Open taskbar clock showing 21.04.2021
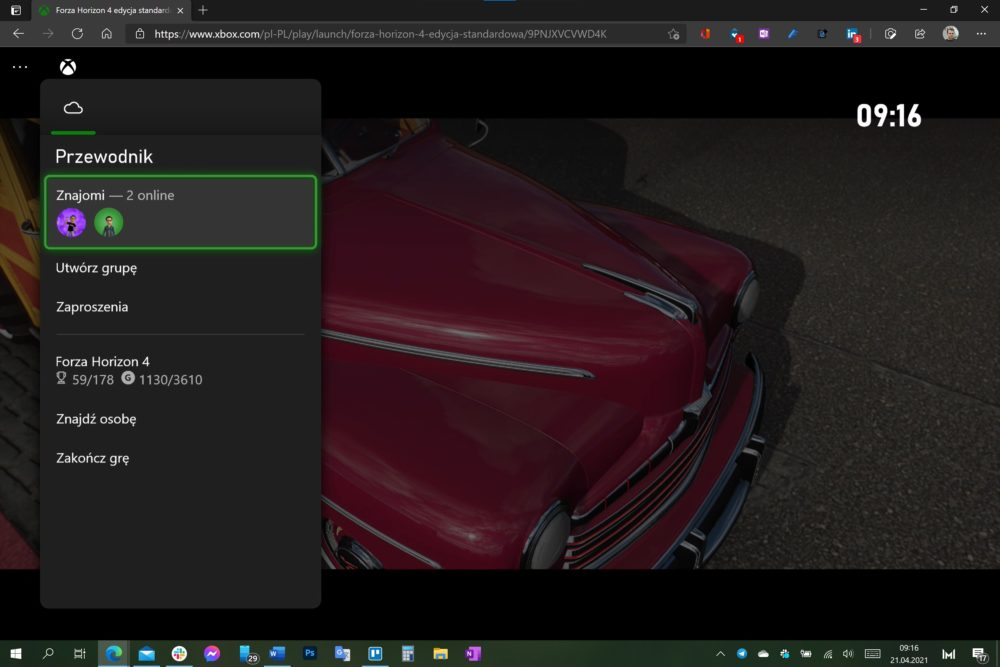 pyautogui.click(x=909, y=654)
